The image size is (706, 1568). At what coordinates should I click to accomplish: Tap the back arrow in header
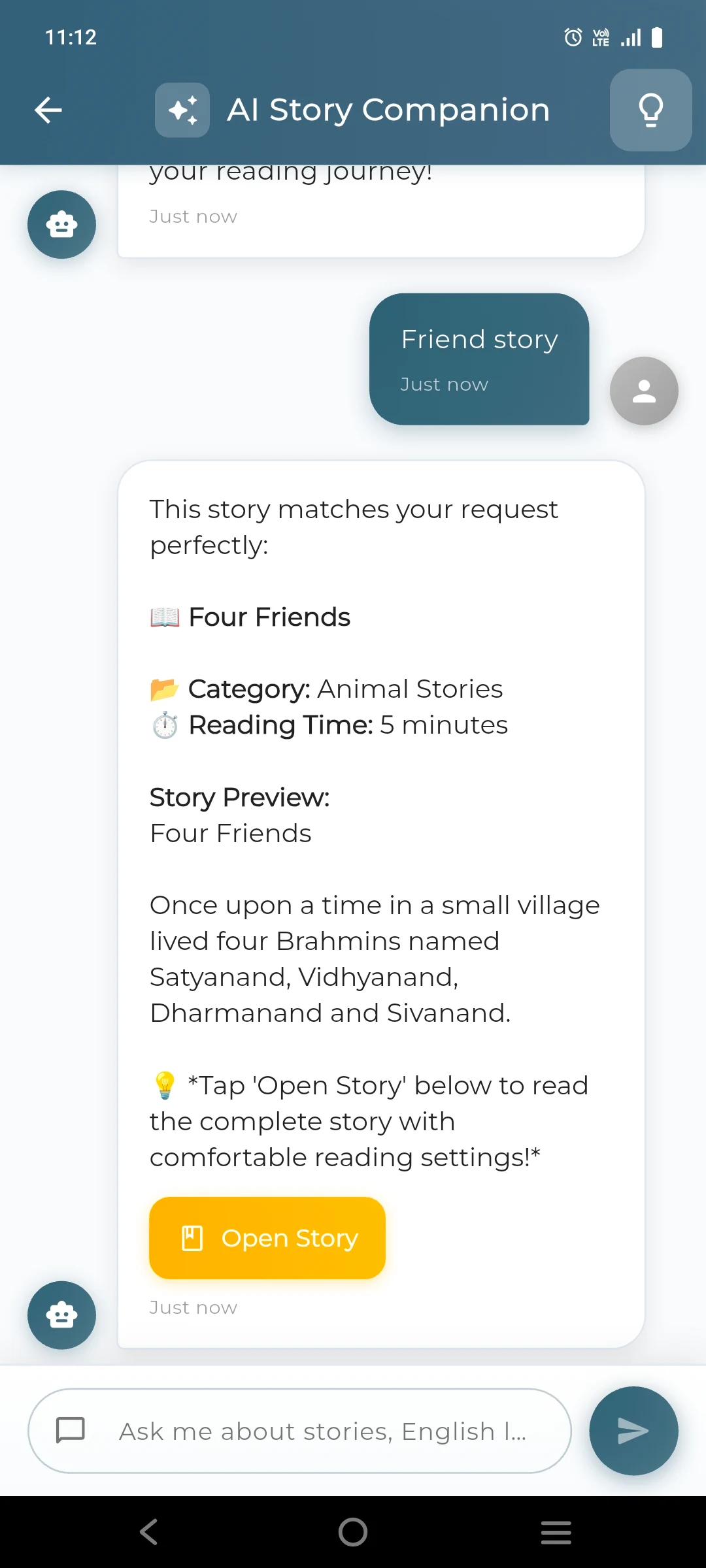point(48,110)
